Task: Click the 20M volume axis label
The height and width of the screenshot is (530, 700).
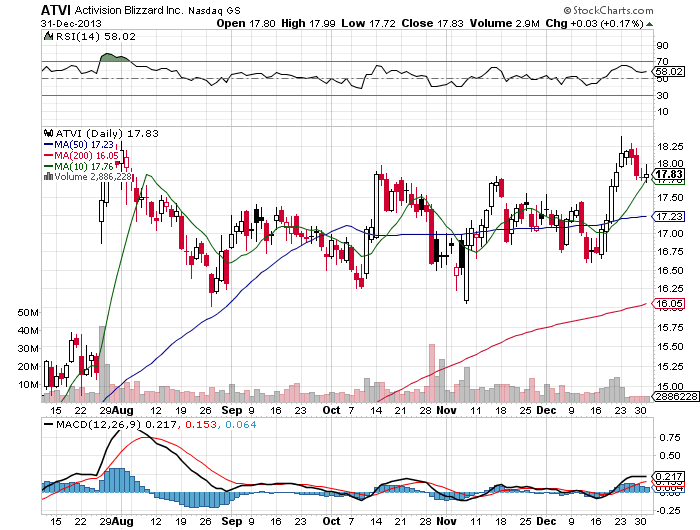Action: coord(28,367)
